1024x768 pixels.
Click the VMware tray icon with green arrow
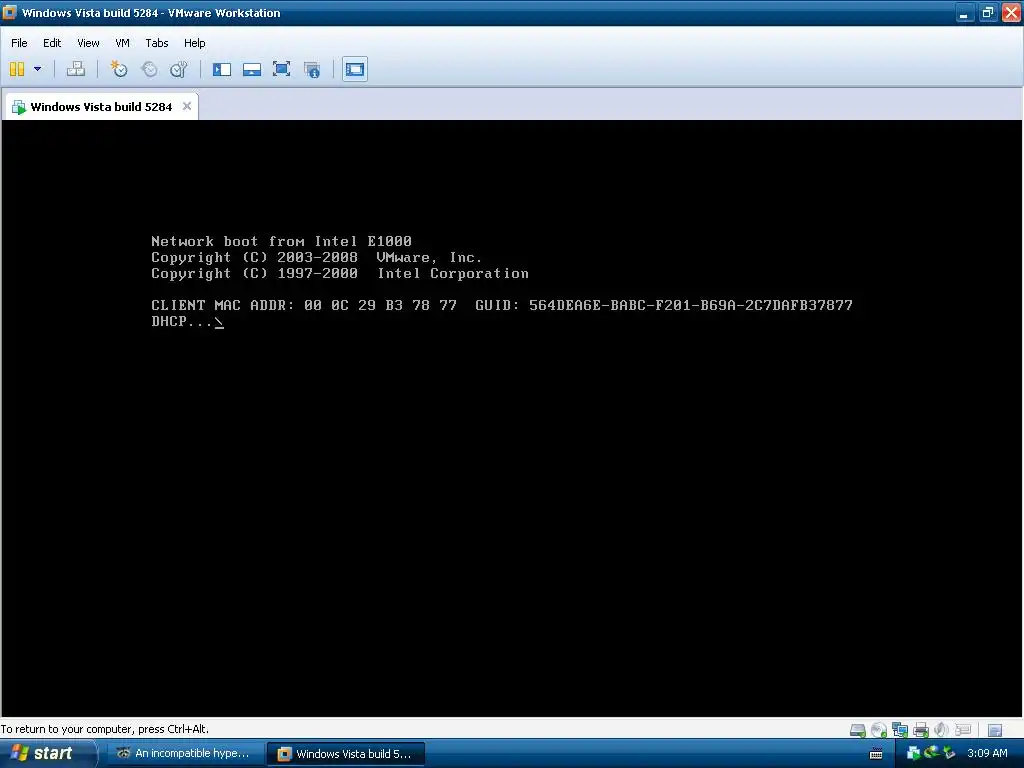click(914, 754)
